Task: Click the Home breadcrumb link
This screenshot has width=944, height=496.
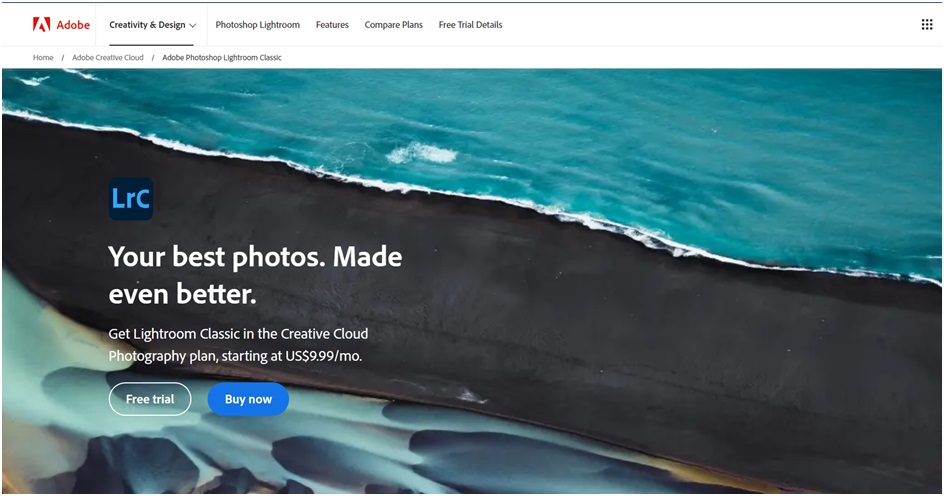Action: pos(43,58)
